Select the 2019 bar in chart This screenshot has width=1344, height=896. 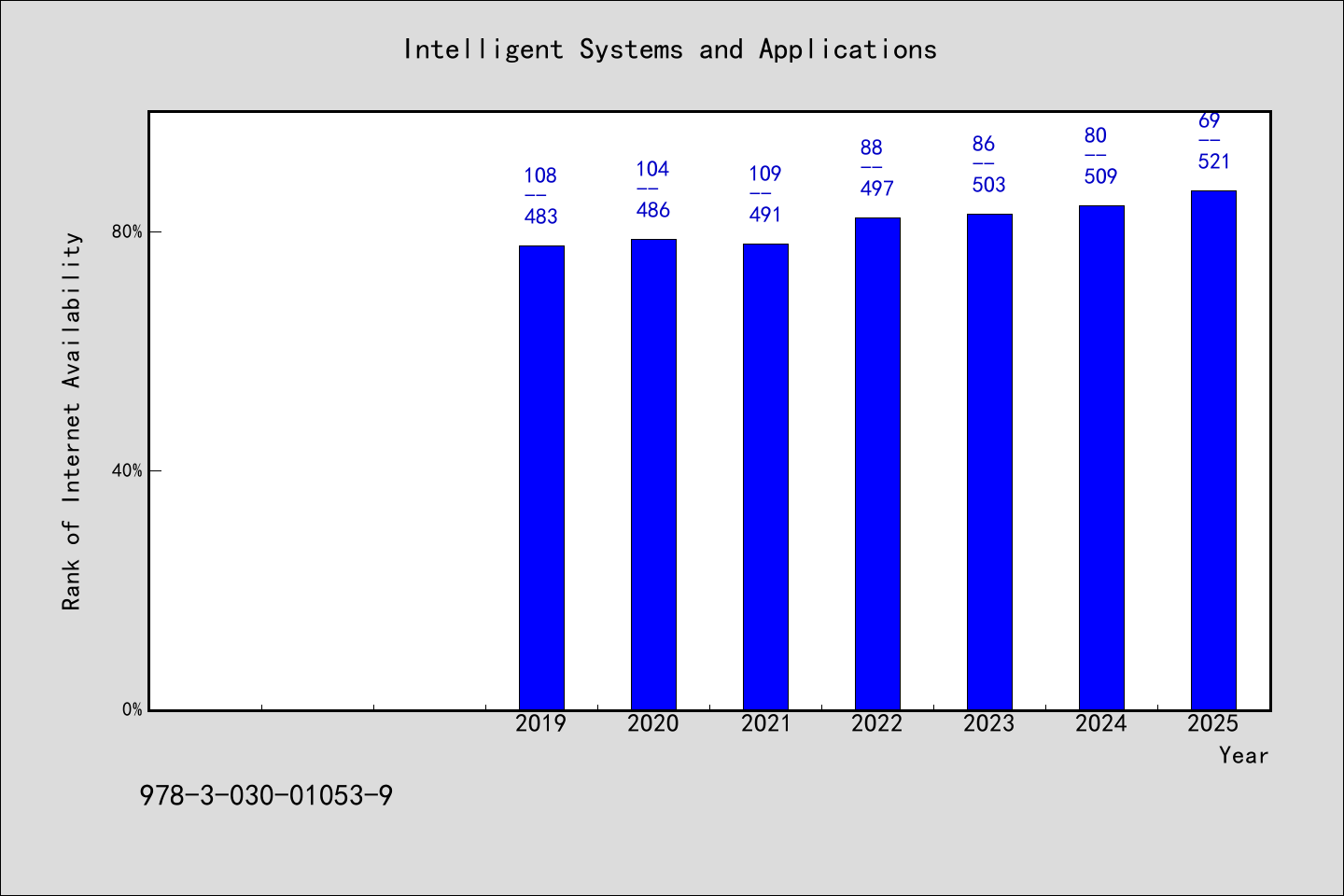[541, 478]
